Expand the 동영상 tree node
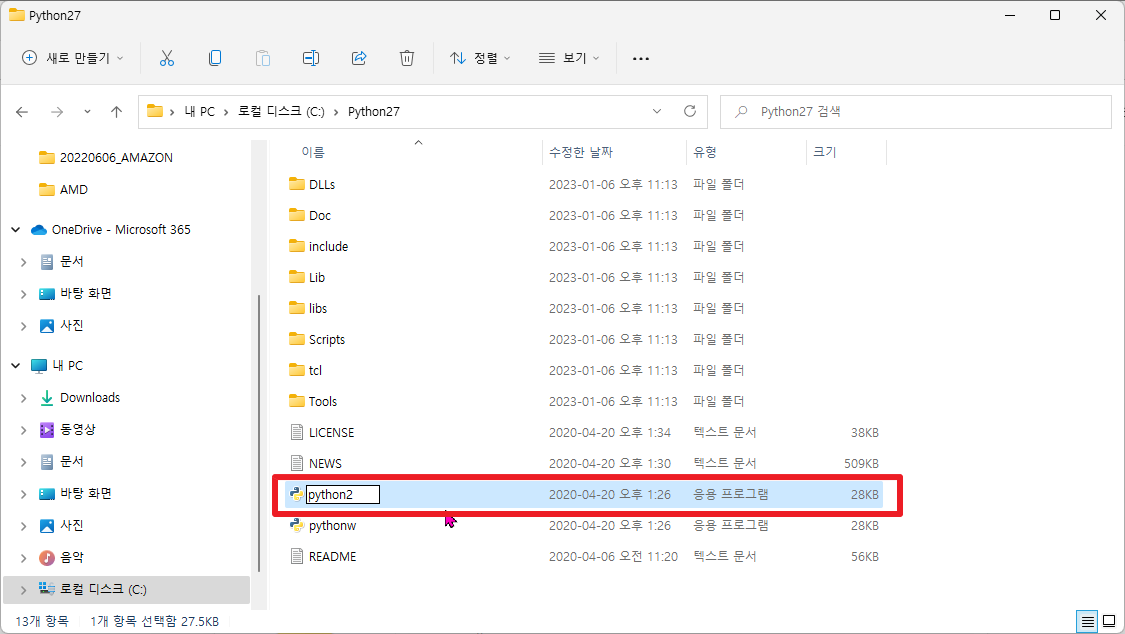 coord(24,430)
